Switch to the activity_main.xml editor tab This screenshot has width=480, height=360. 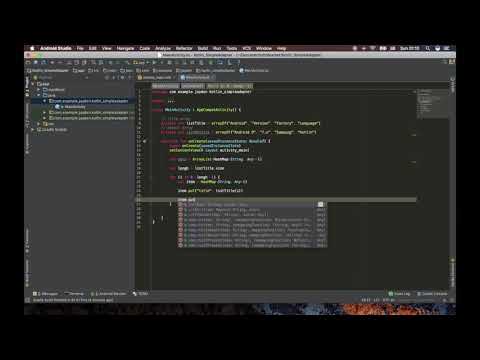click(x=157, y=77)
